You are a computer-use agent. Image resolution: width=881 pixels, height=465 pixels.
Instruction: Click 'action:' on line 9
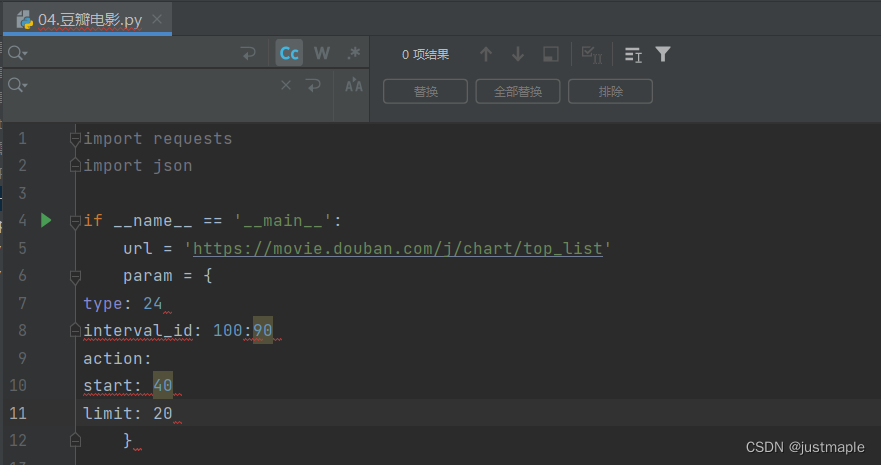tap(117, 358)
